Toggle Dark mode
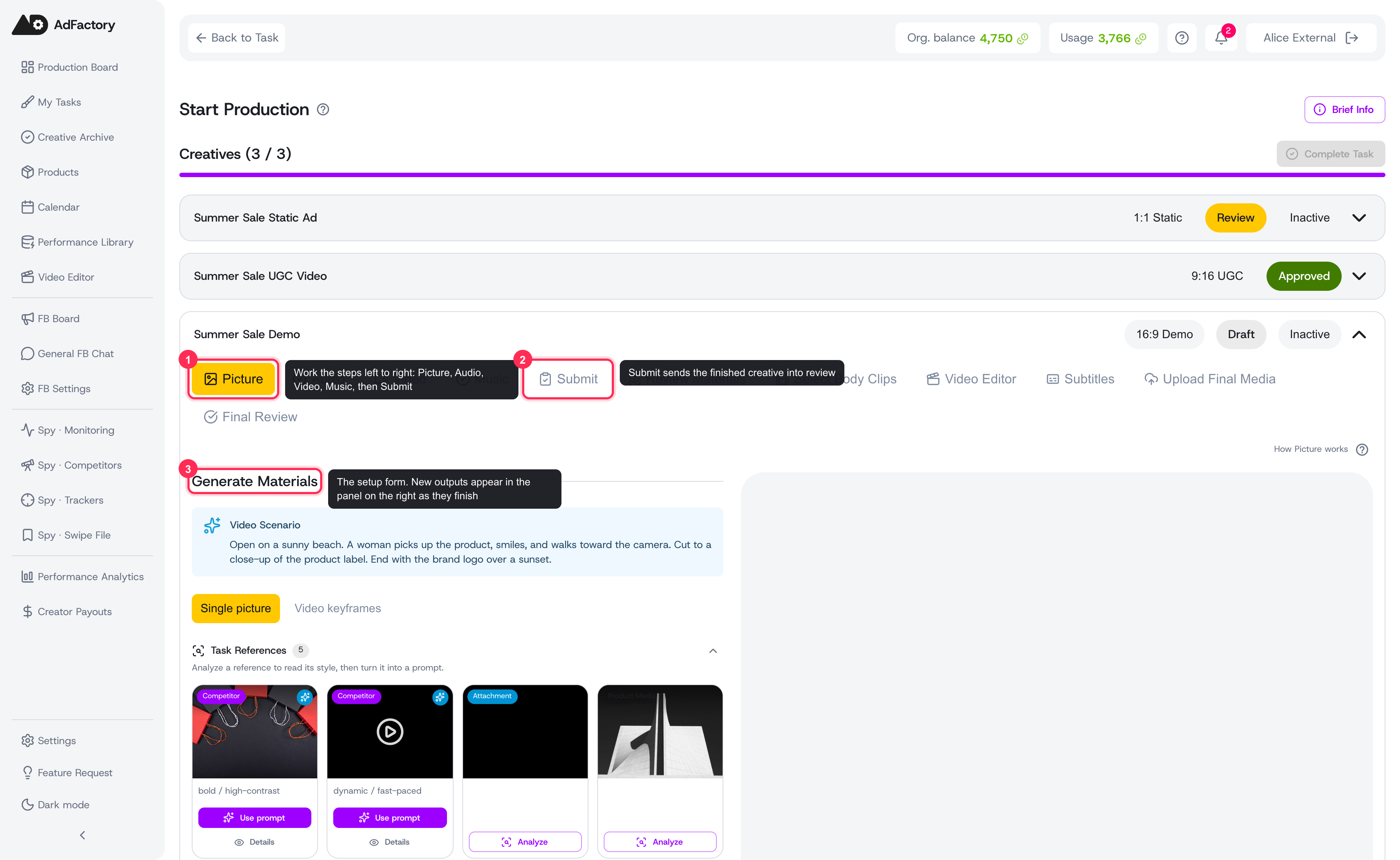Screen dimensions: 1400x860 pos(55,805)
